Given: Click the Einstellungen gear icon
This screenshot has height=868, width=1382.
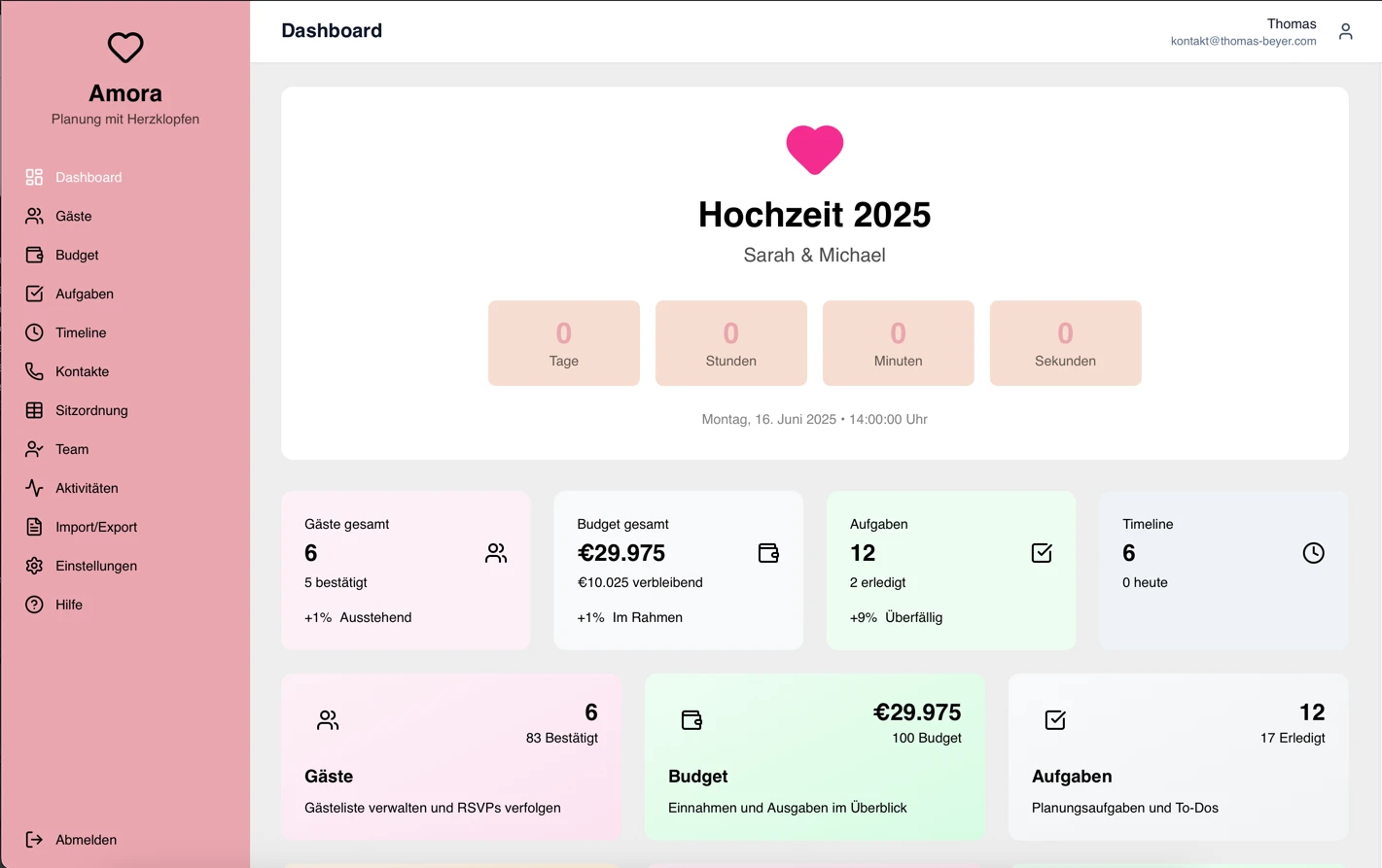Looking at the screenshot, I should coord(33,566).
